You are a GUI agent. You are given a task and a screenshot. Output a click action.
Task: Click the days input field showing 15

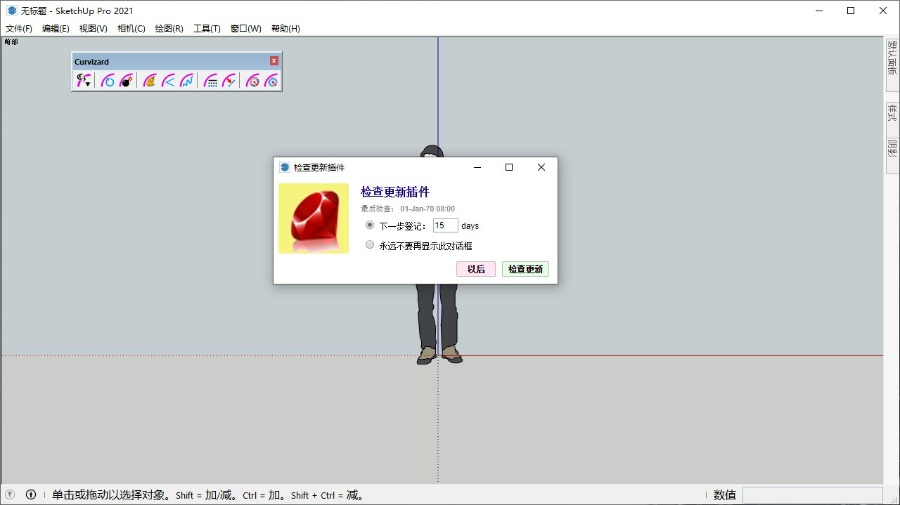pos(445,226)
